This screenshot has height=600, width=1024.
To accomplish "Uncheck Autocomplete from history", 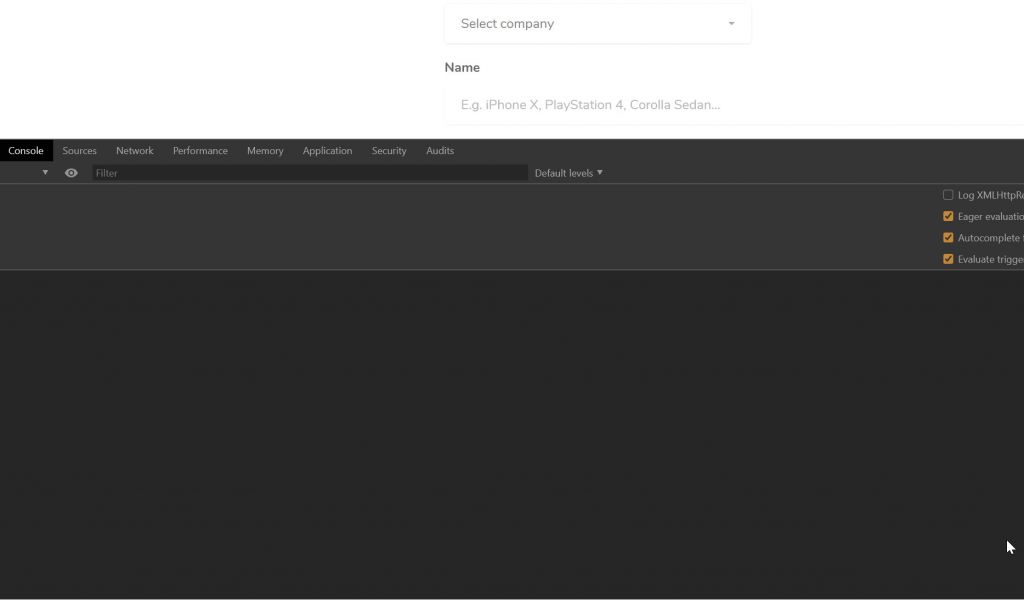I will pyautogui.click(x=948, y=237).
